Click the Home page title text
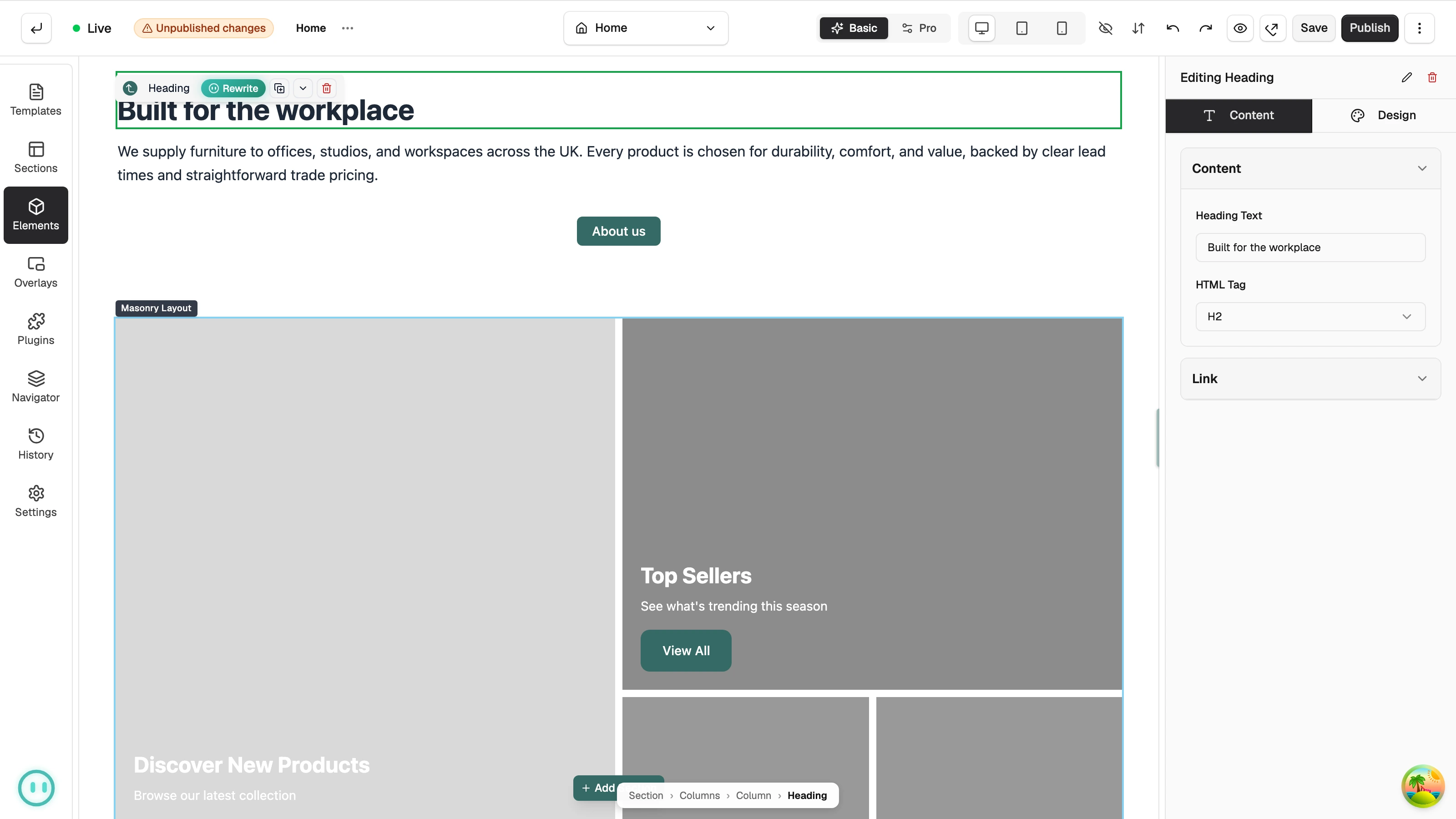 click(311, 28)
